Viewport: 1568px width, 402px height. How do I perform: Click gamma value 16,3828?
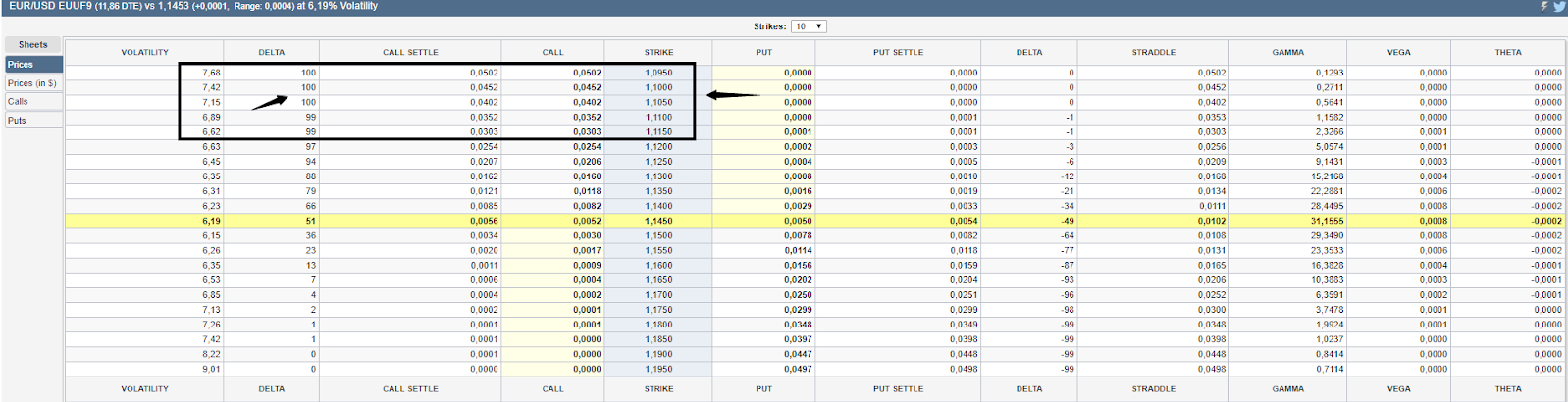(1328, 265)
